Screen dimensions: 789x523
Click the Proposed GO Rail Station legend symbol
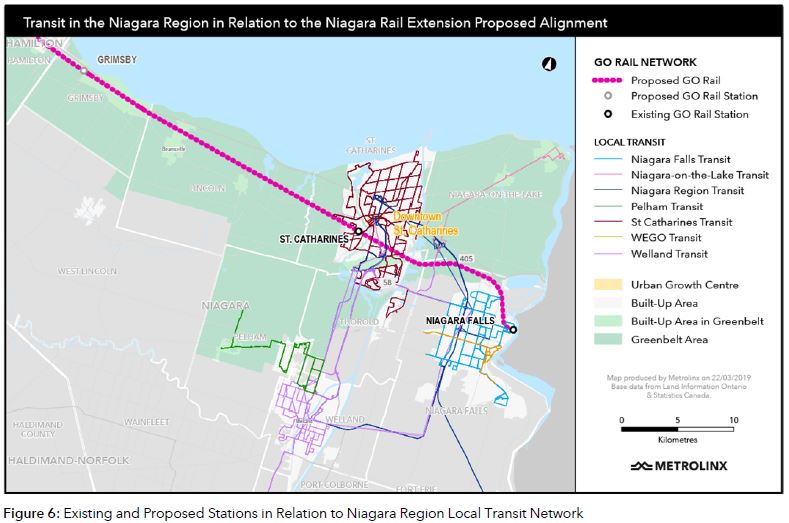608,96
